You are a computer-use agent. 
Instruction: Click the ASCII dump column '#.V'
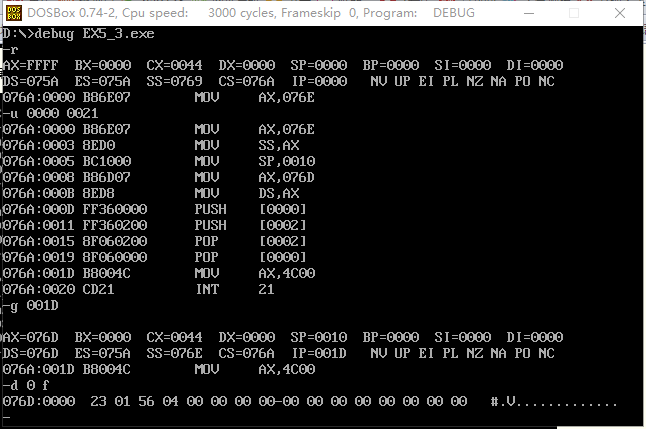pos(503,401)
